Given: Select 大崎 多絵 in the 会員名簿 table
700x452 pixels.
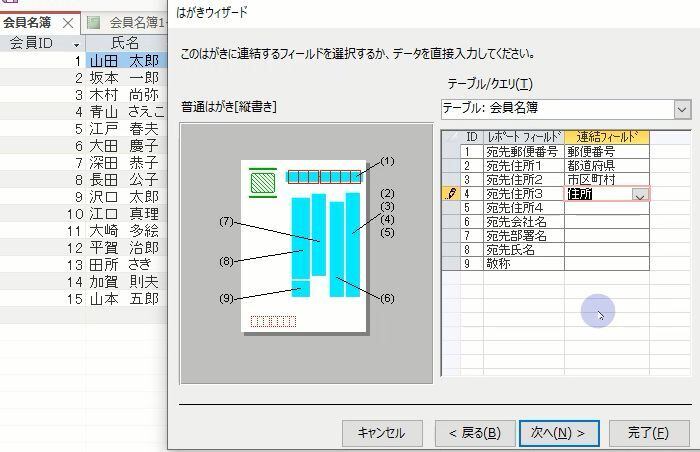Looking at the screenshot, I should pos(126,230).
